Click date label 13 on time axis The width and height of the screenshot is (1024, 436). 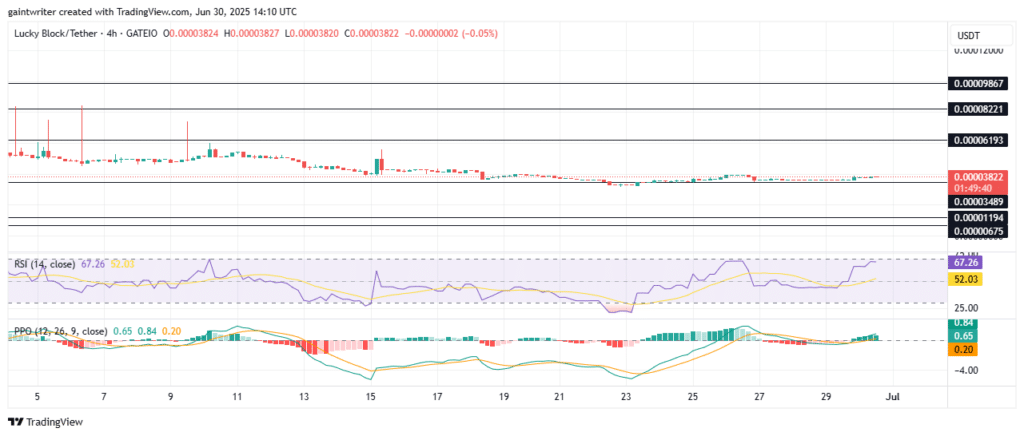click(x=304, y=396)
